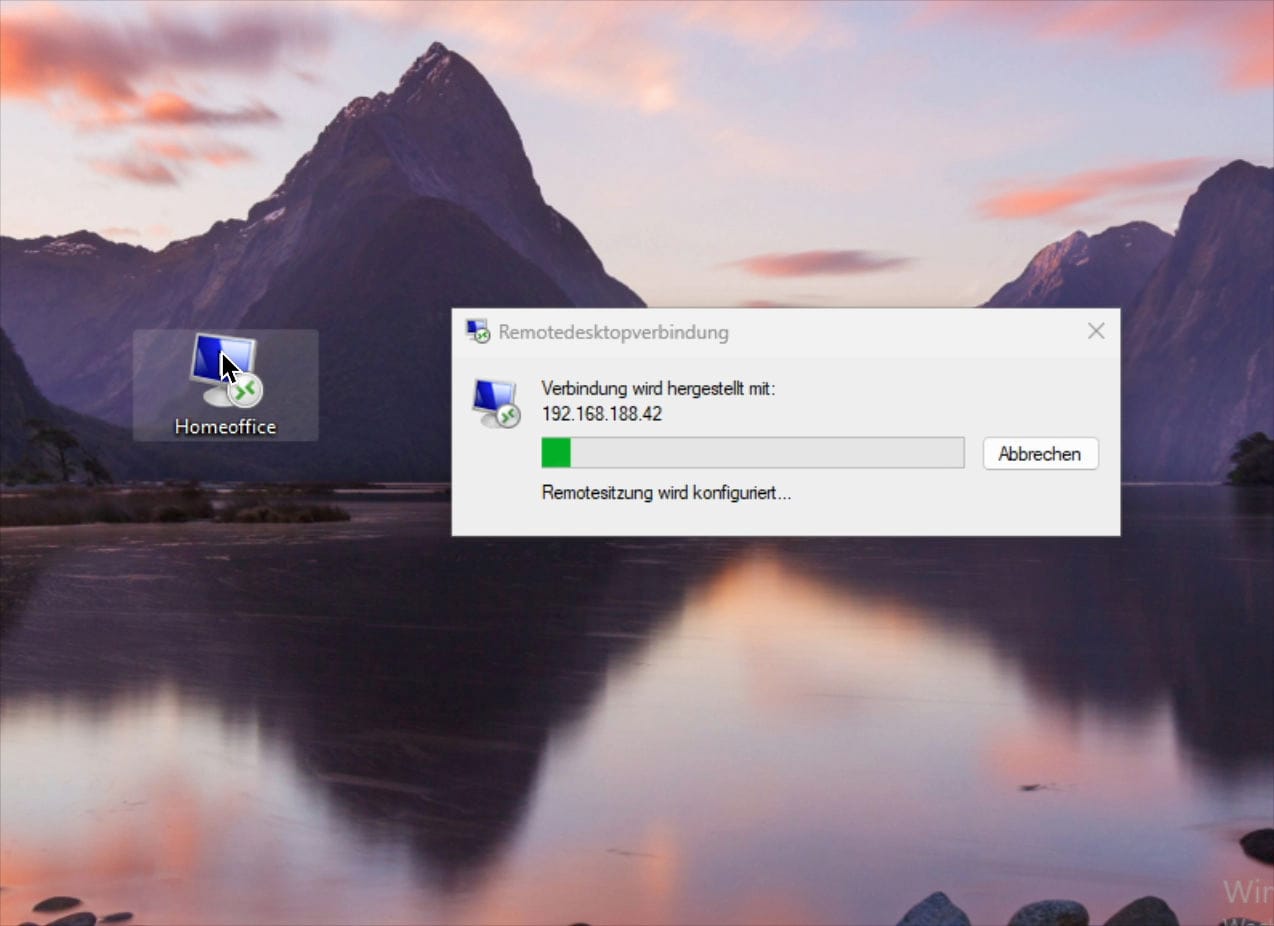The image size is (1274, 926).
Task: Click the Windows watermark text at bottom right
Action: click(1247, 892)
